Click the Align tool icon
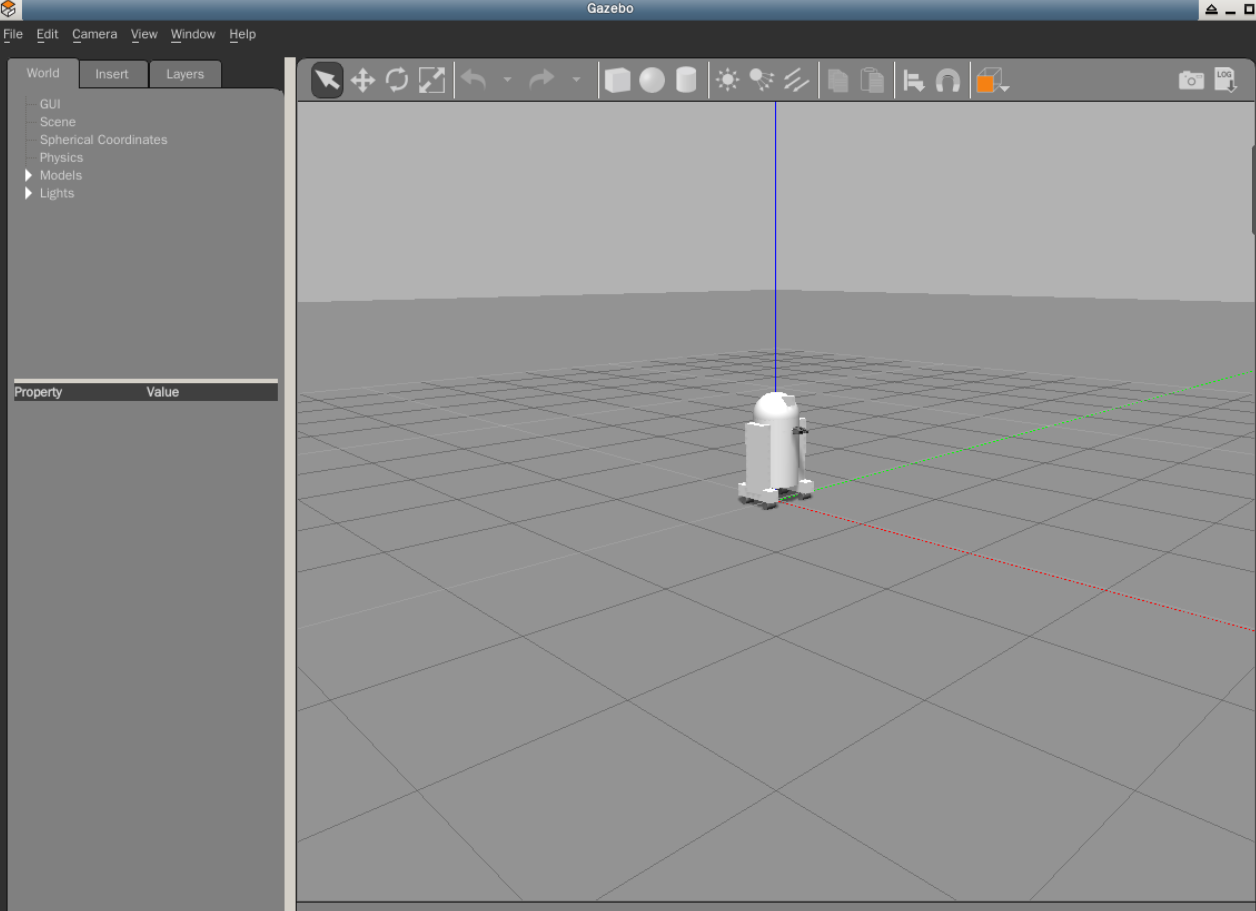The height and width of the screenshot is (911, 1256). pyautogui.click(x=914, y=81)
